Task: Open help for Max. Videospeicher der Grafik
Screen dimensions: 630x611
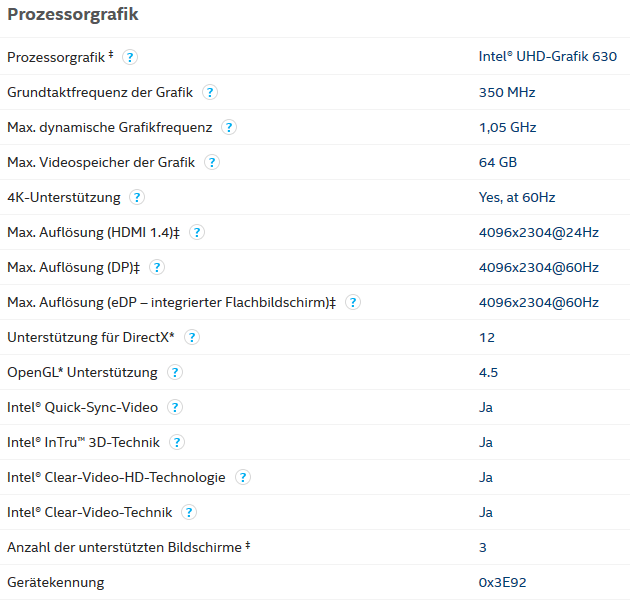Action: click(x=212, y=162)
